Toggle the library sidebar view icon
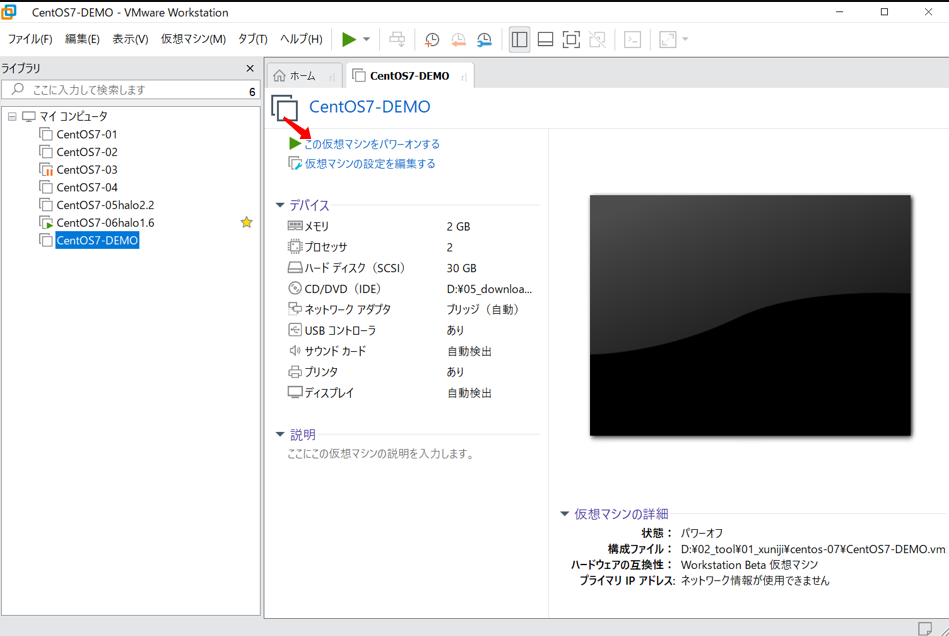The width and height of the screenshot is (949, 636). pos(519,39)
